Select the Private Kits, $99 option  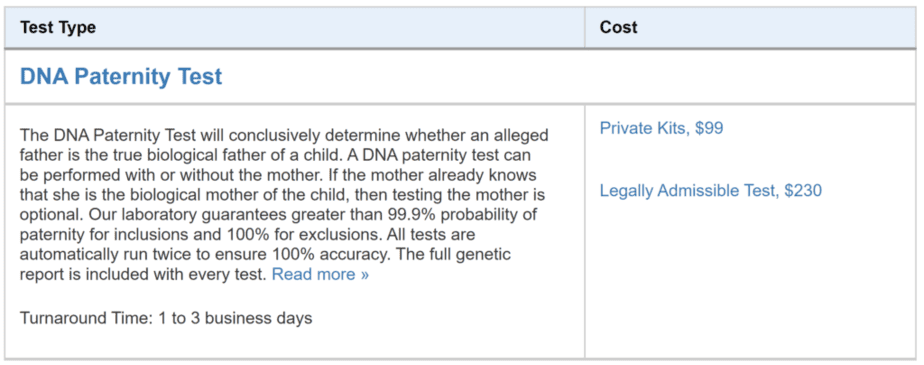661,128
